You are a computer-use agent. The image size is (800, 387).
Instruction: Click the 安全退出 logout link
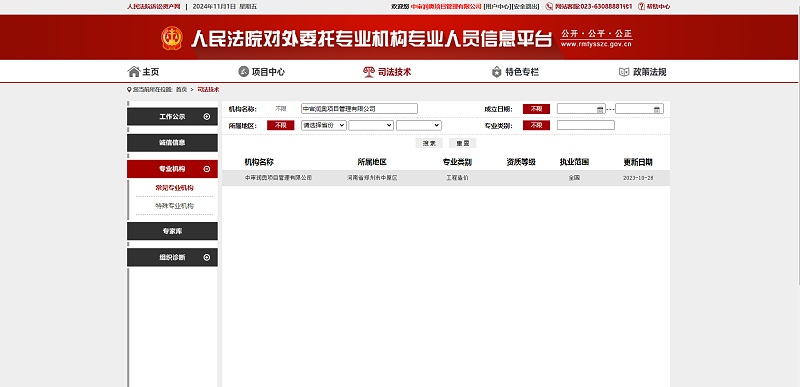click(525, 7)
